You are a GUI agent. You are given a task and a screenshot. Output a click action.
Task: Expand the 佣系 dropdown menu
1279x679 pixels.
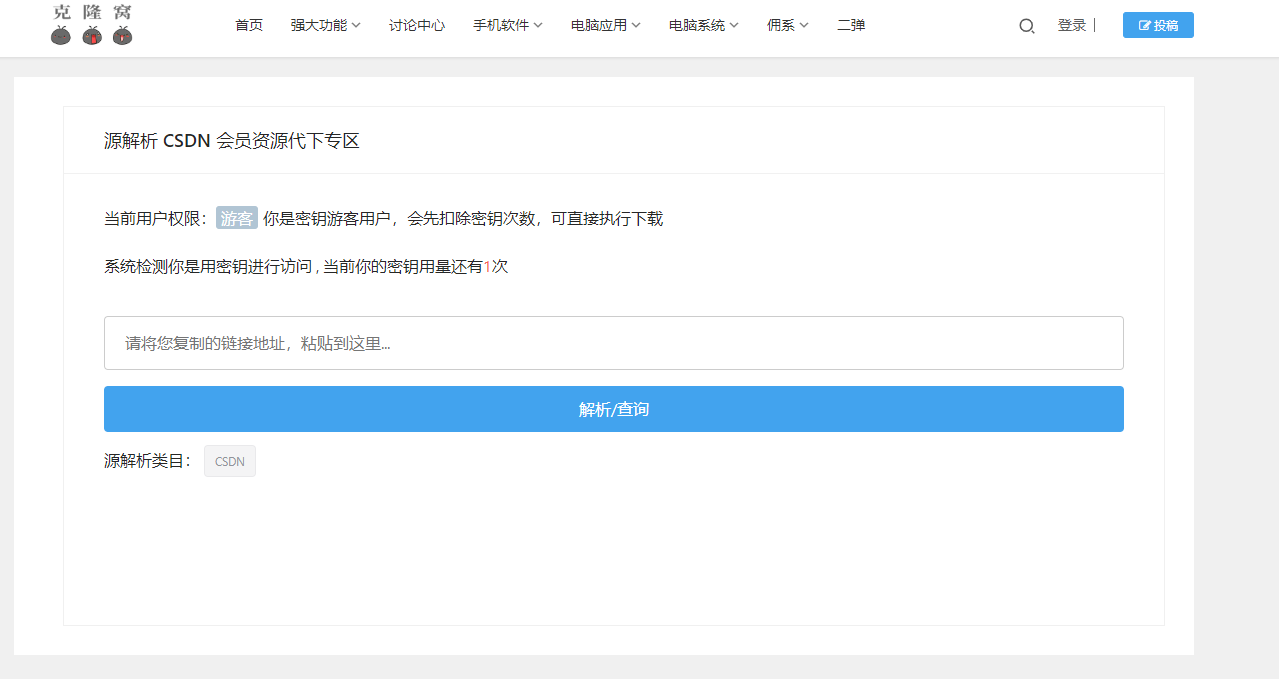coord(788,25)
